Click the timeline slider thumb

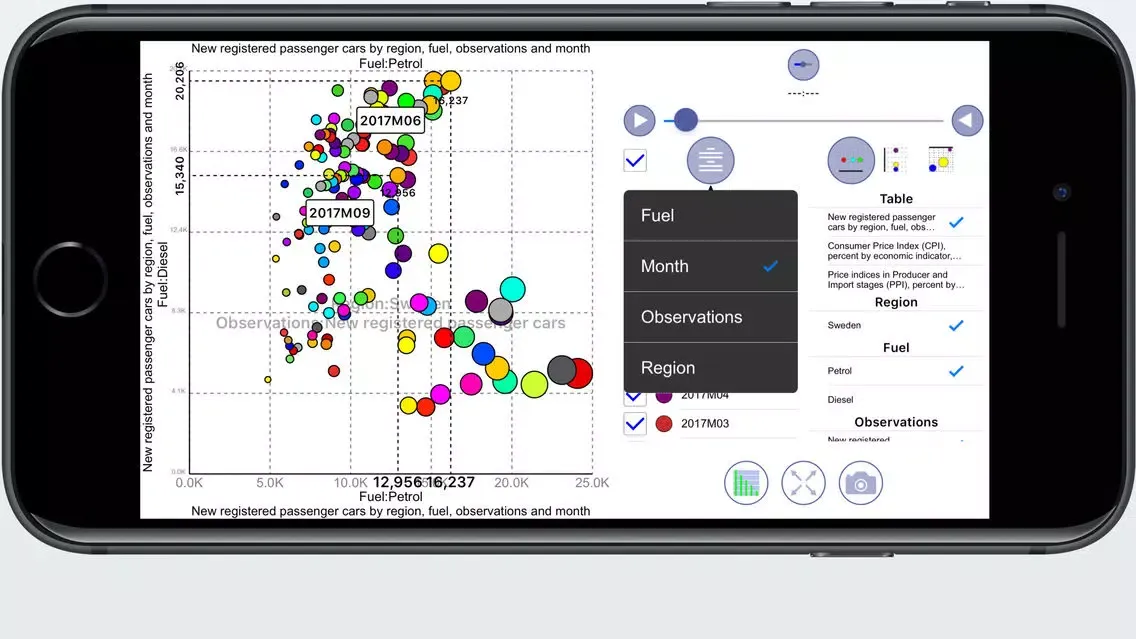point(685,120)
